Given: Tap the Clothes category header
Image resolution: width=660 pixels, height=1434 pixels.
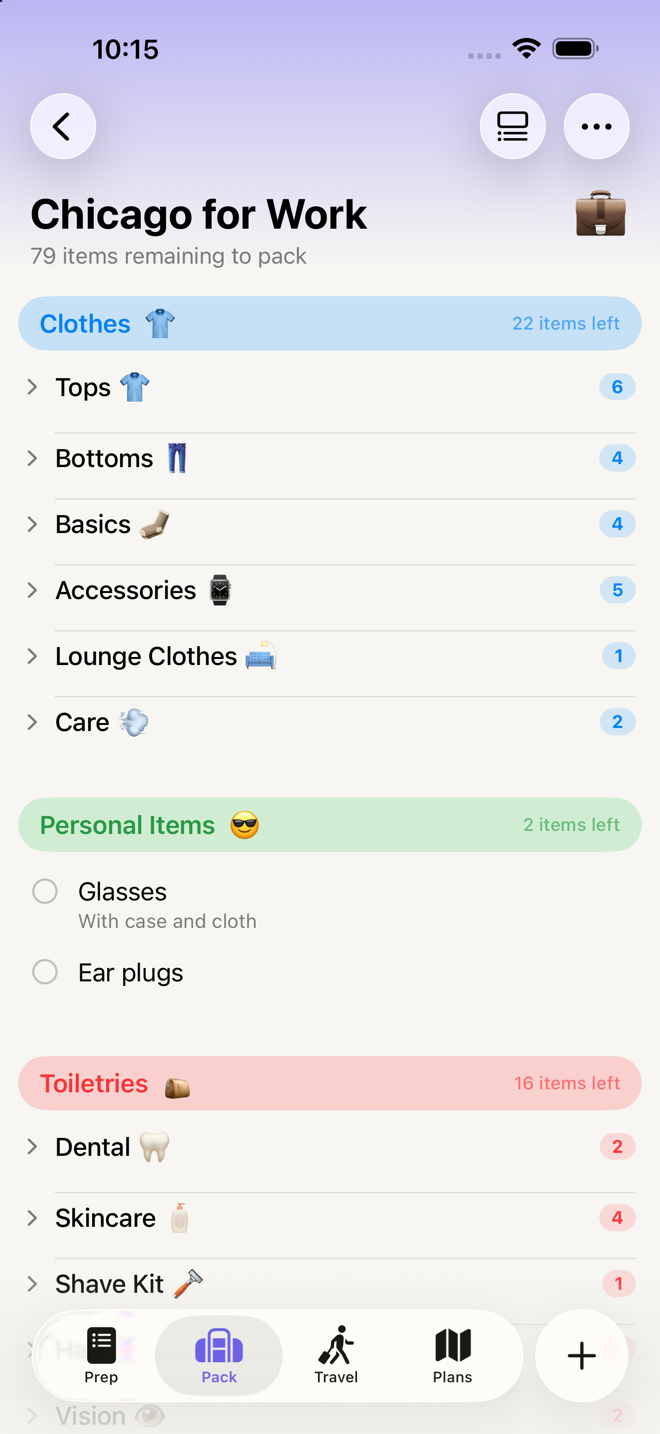Looking at the screenshot, I should 330,324.
